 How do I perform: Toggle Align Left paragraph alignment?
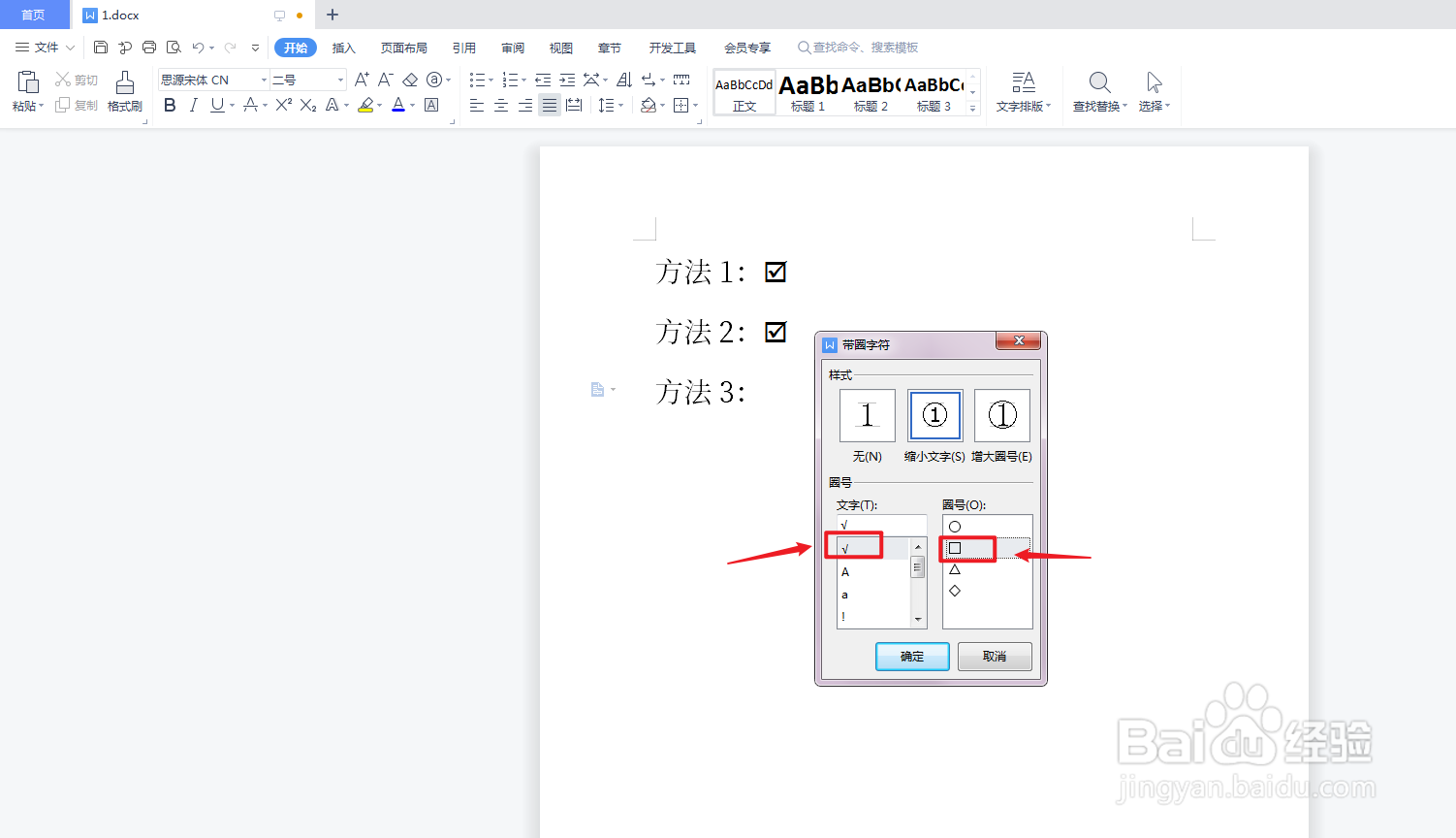pyautogui.click(x=477, y=105)
